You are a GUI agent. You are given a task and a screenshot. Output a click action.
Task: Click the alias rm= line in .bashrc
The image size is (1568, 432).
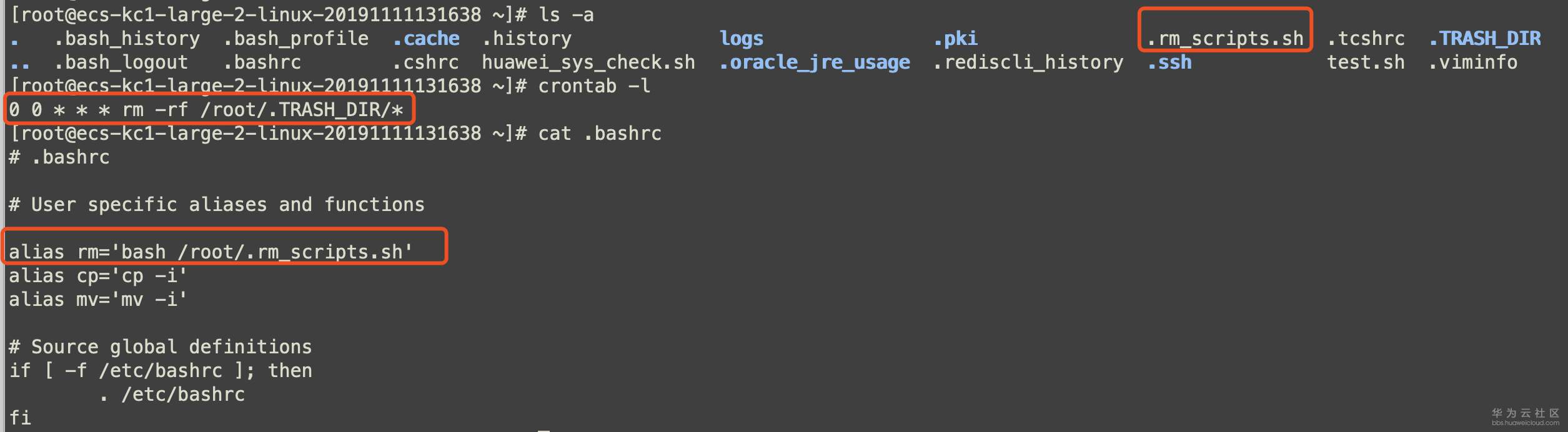(x=211, y=252)
